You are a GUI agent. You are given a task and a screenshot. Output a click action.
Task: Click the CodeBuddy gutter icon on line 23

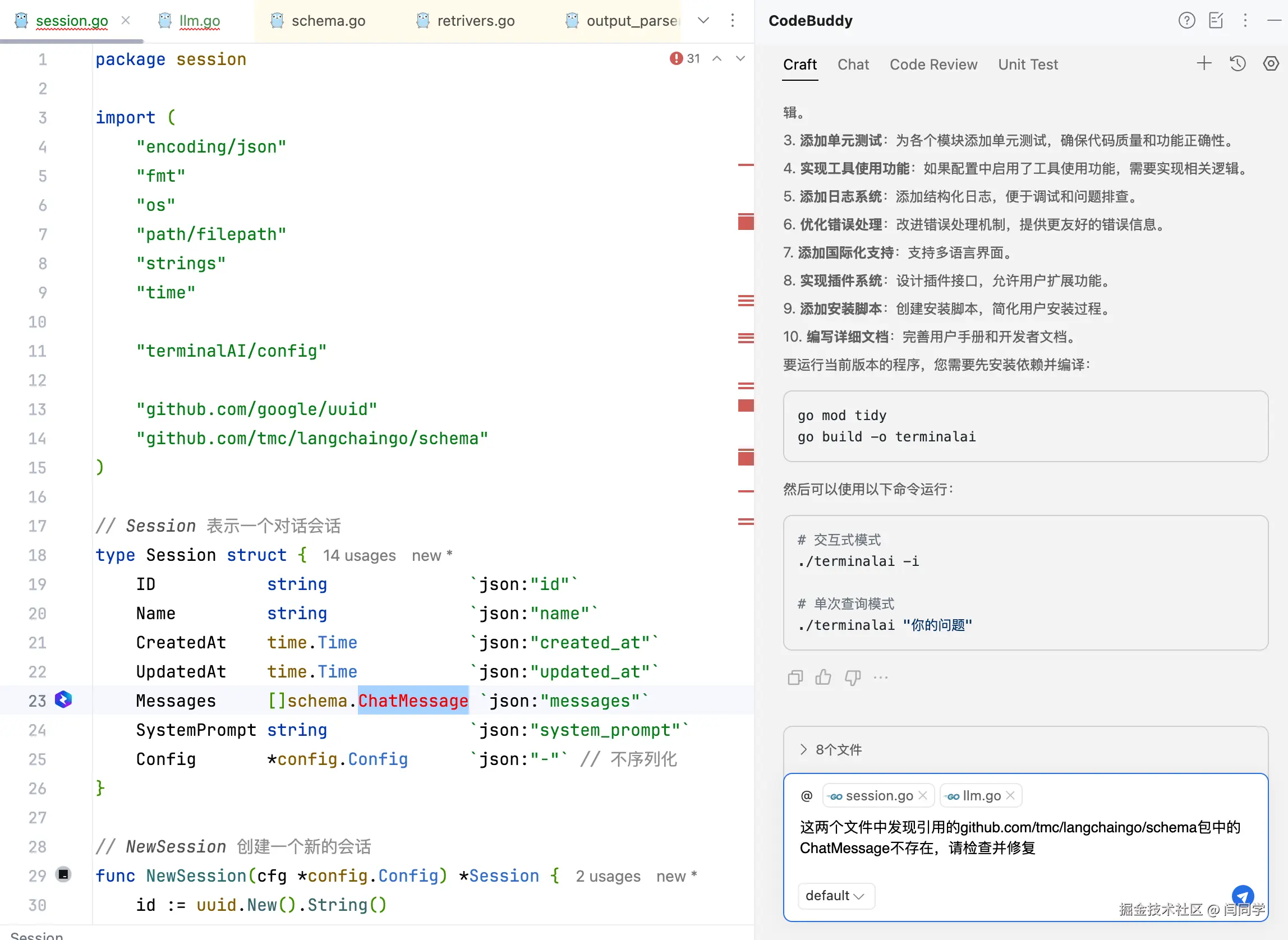pyautogui.click(x=63, y=699)
